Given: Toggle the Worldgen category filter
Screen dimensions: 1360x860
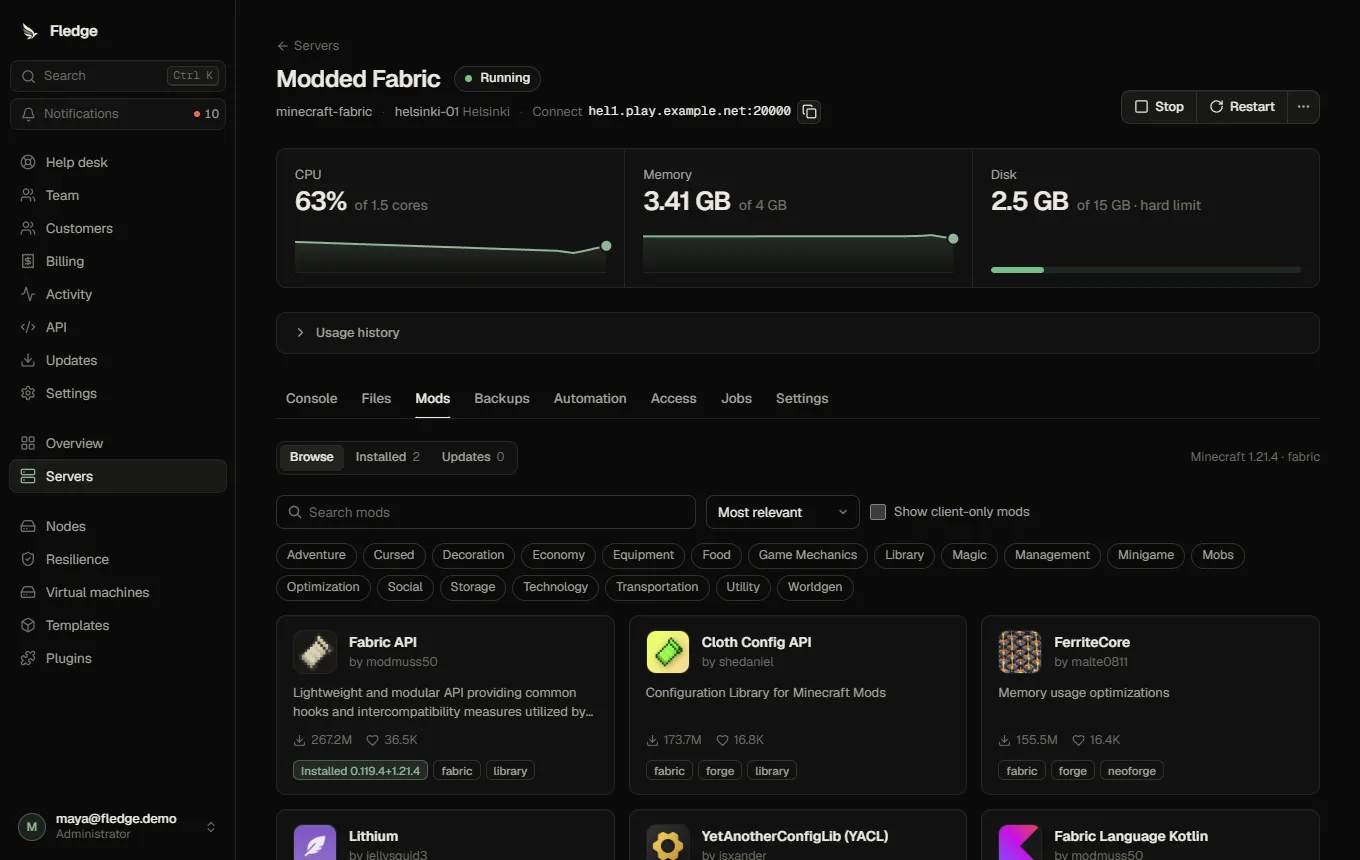Looking at the screenshot, I should click(815, 587).
